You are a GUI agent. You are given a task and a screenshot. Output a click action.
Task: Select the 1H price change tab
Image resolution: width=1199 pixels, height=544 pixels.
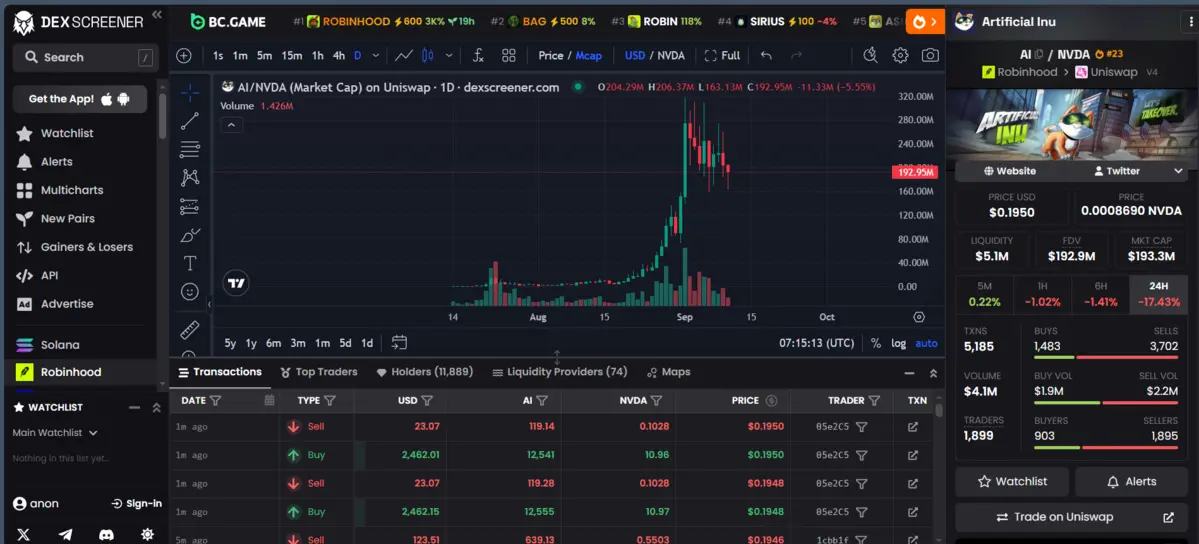1042,295
